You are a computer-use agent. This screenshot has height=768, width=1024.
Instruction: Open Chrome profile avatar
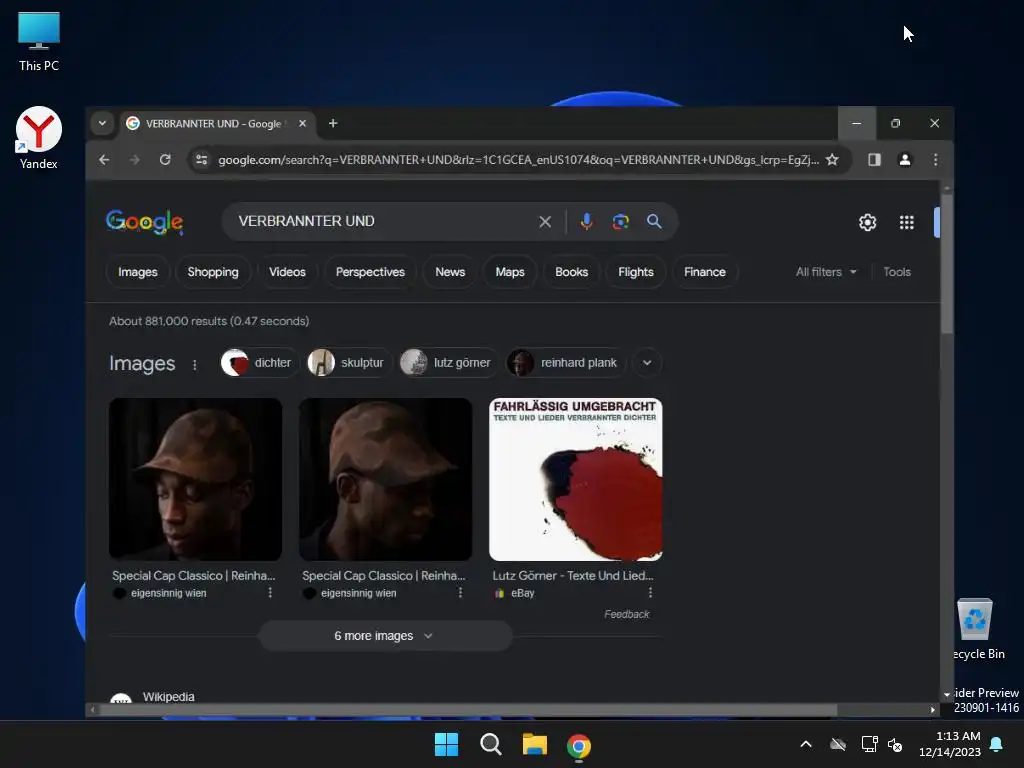904,159
